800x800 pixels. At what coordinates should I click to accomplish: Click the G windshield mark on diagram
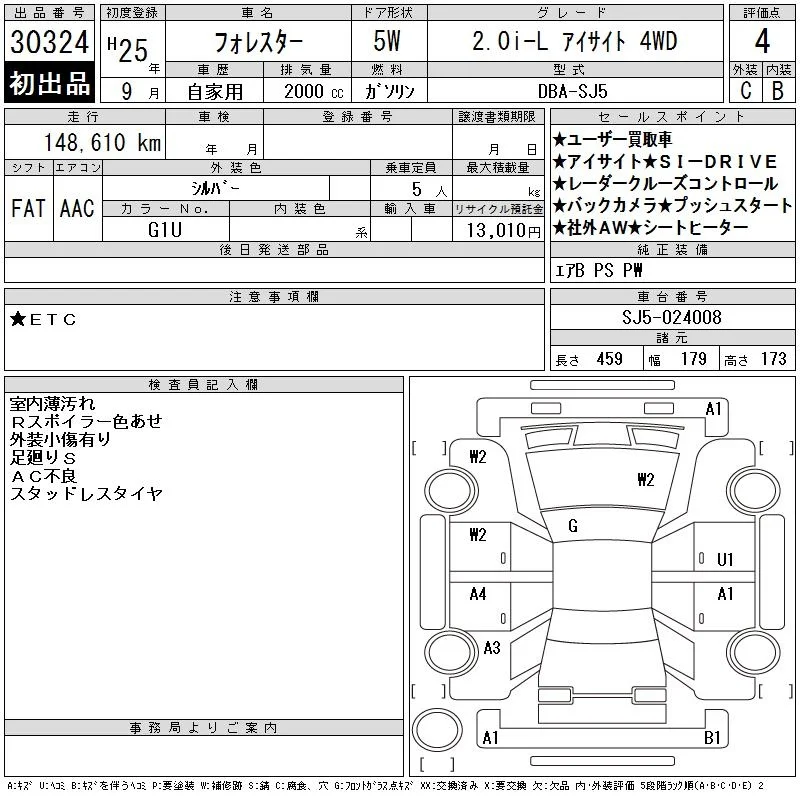(573, 526)
